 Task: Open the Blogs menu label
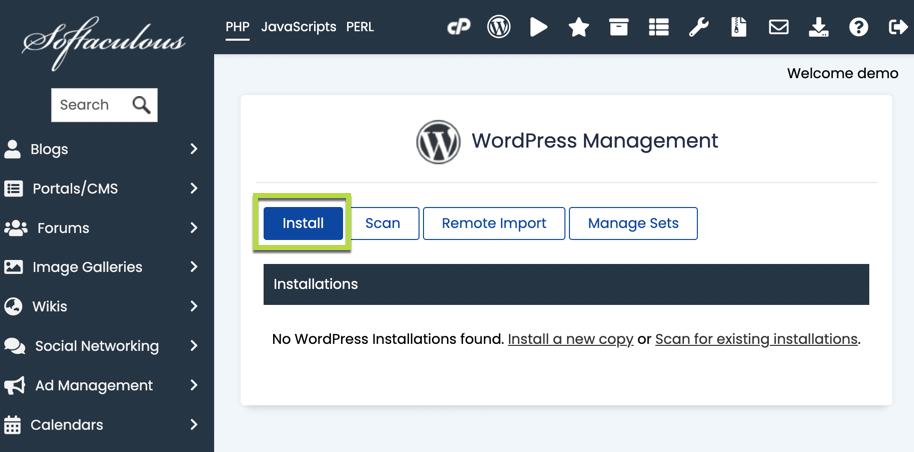point(49,149)
